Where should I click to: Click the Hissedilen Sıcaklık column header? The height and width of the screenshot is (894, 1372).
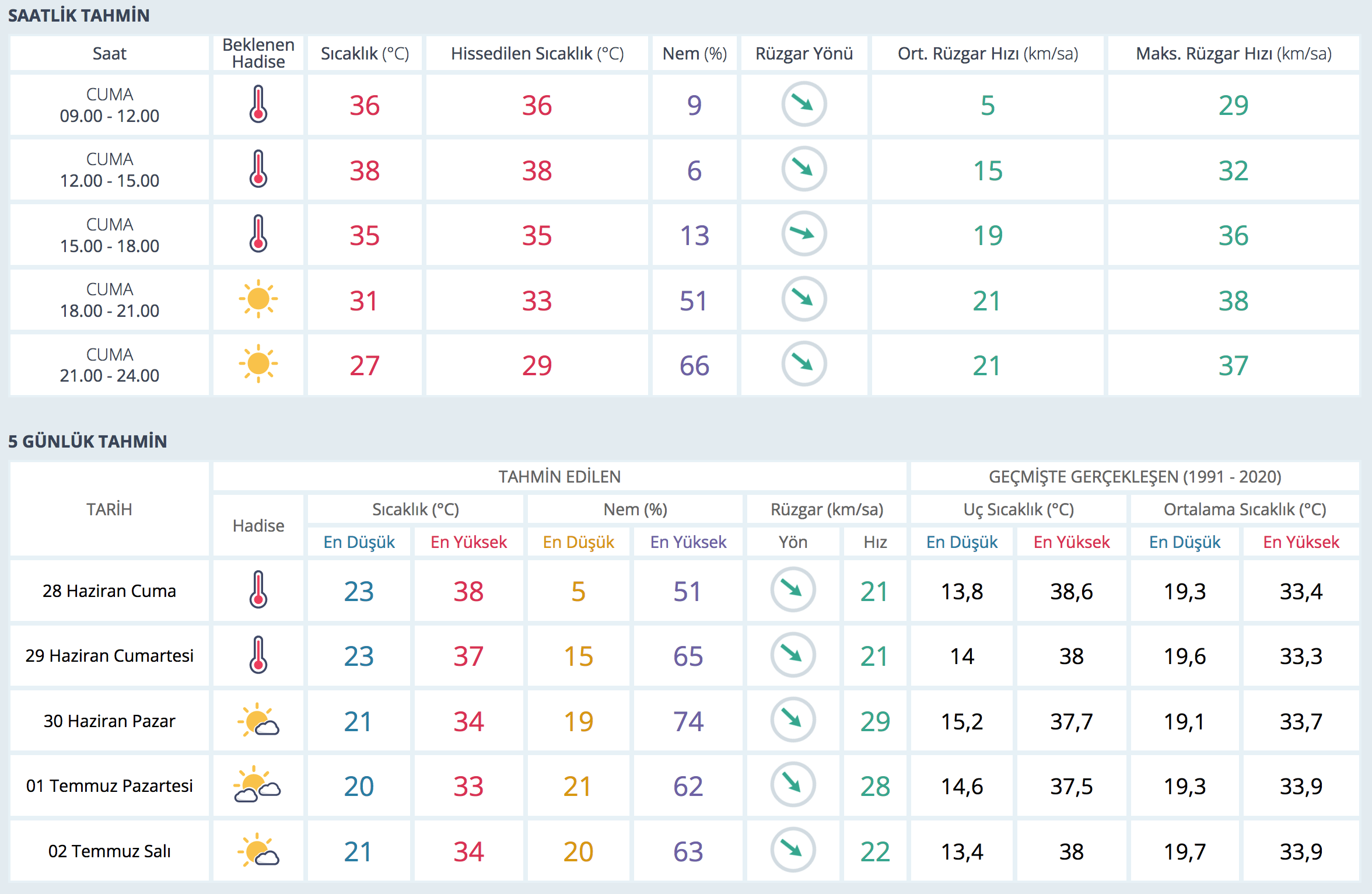point(537,54)
